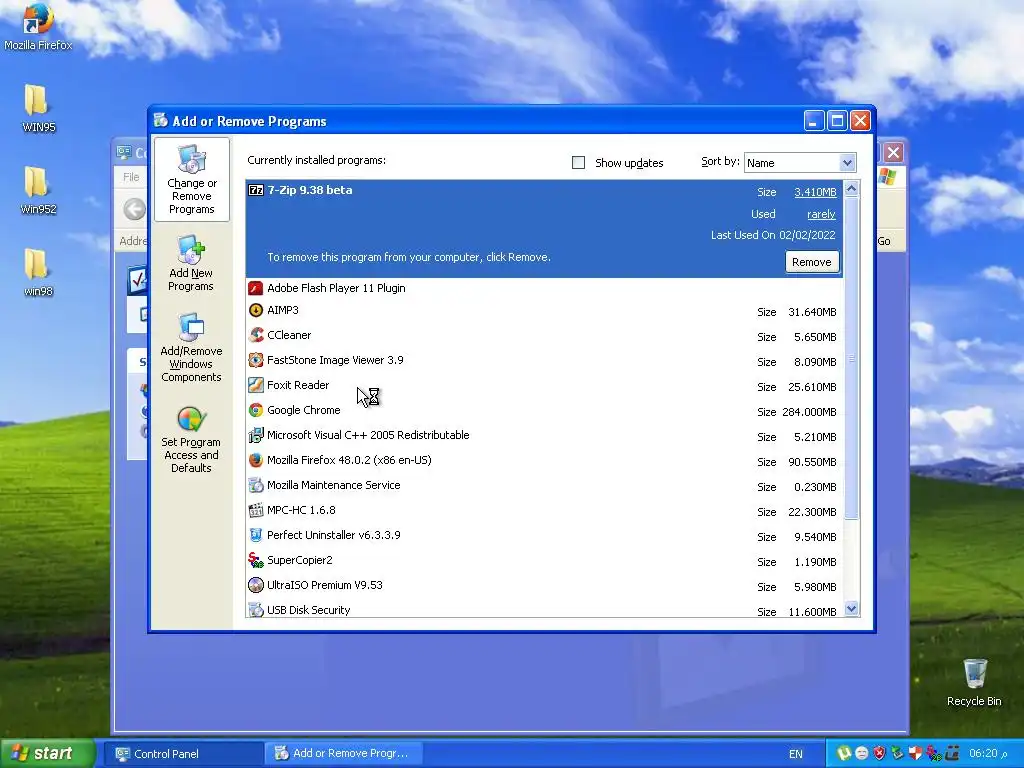Click the 284.000MB Chrome size value
The height and width of the screenshot is (768, 1024).
pos(808,412)
